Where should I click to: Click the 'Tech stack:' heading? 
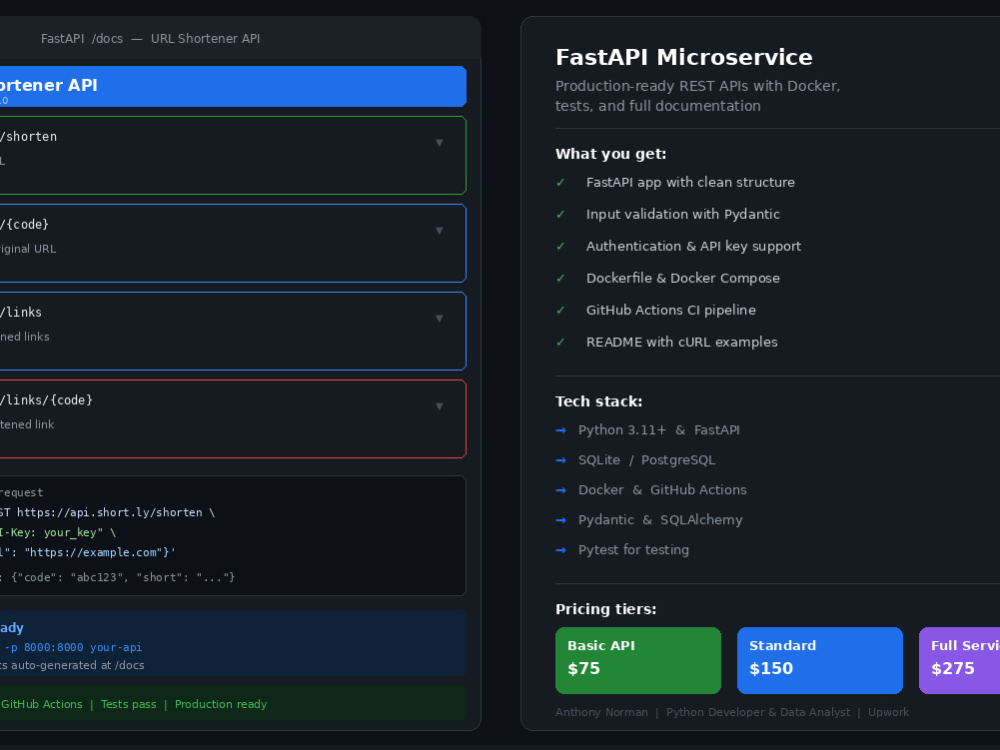tap(599, 401)
